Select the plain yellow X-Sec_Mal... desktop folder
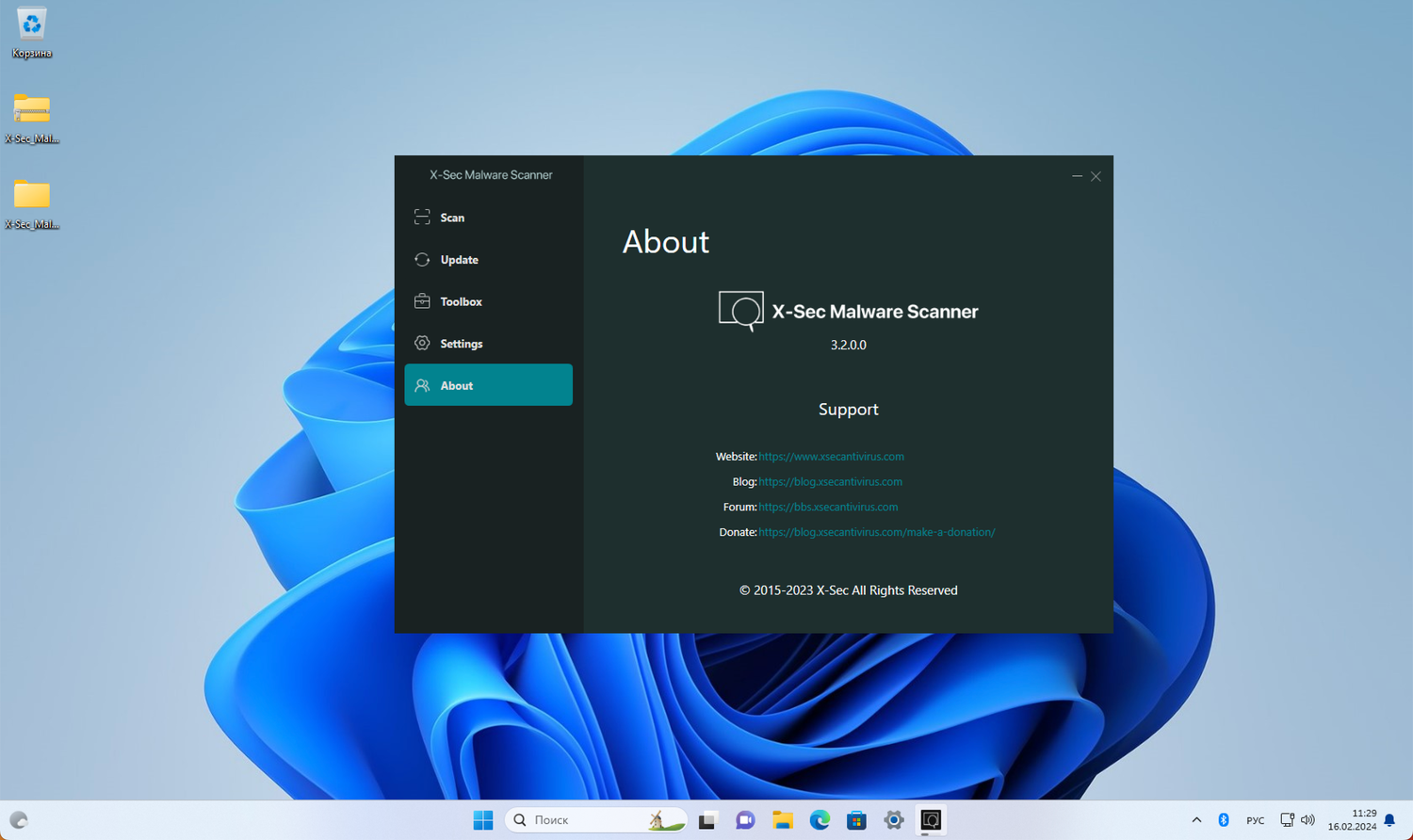 (32, 204)
